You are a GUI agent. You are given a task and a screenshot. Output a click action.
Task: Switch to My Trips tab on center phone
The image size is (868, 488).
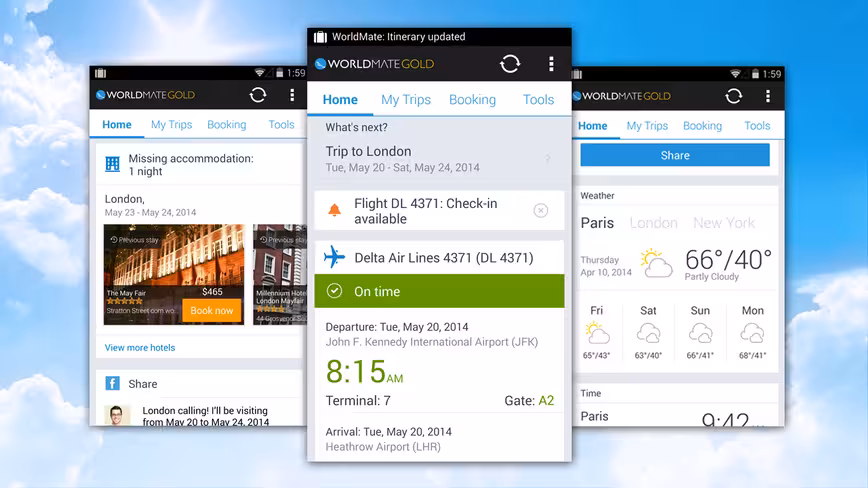point(406,100)
